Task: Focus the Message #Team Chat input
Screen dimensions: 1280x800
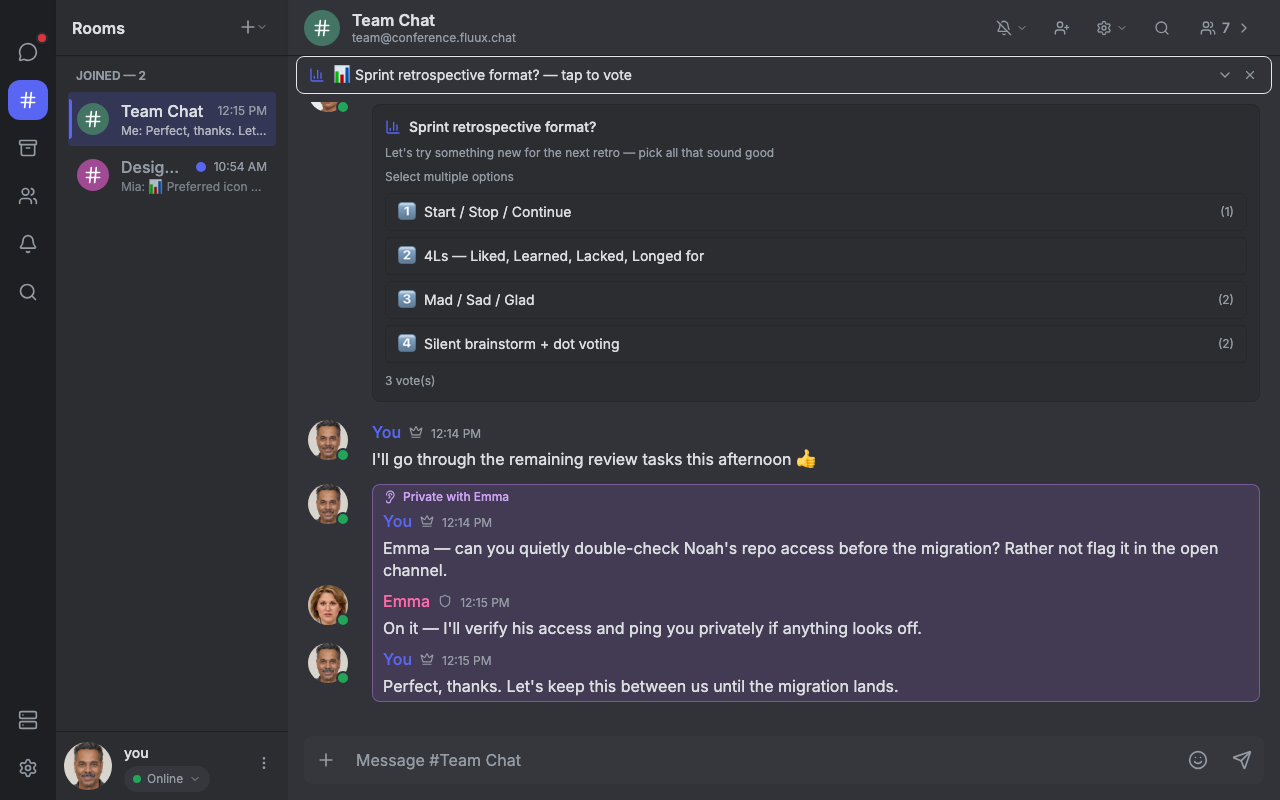Action: point(760,760)
